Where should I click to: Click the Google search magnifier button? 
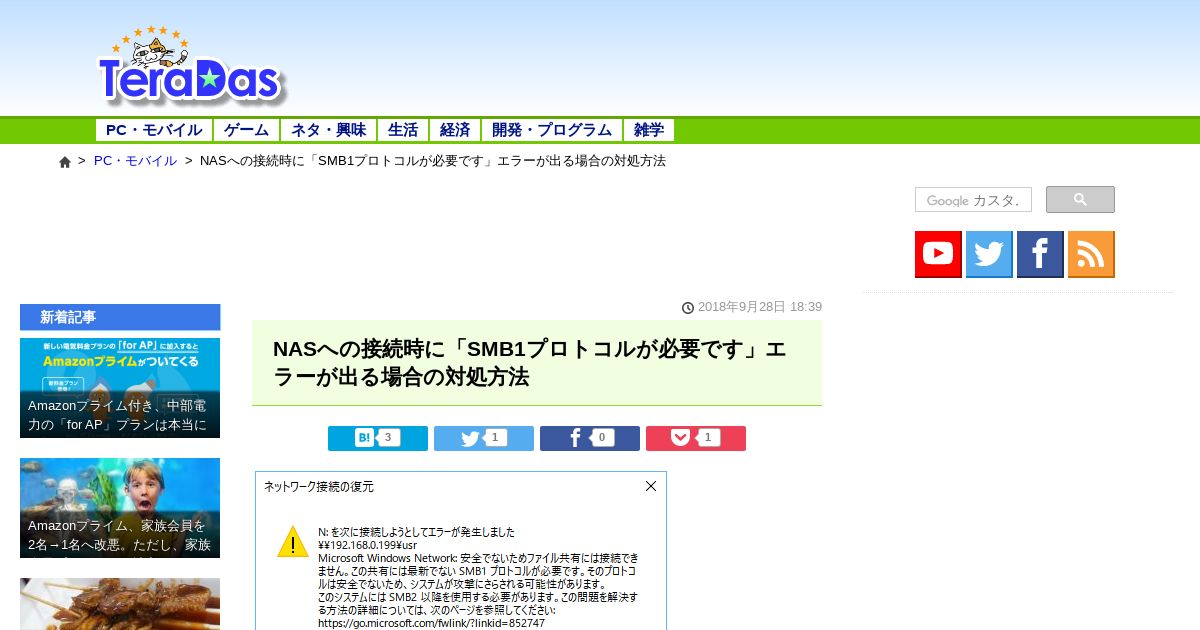pyautogui.click(x=1080, y=199)
